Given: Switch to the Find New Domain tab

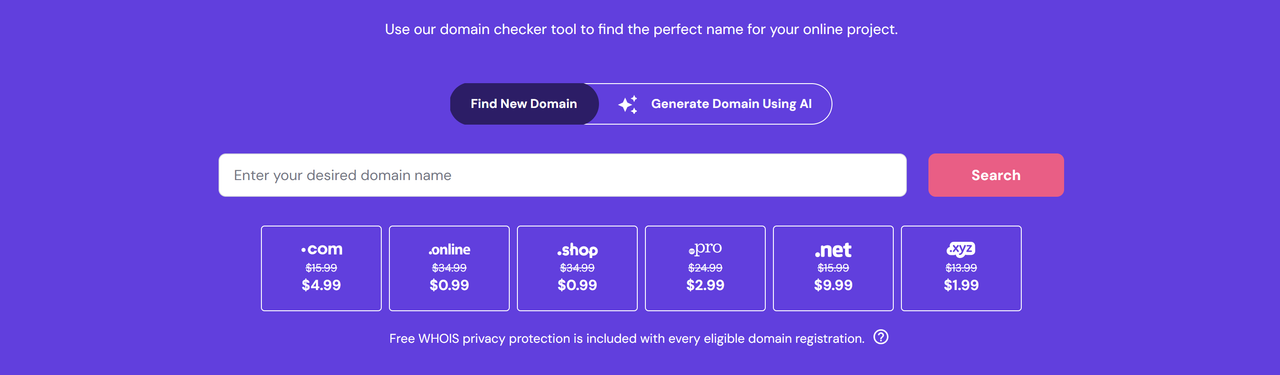Looking at the screenshot, I should pyautogui.click(x=524, y=104).
